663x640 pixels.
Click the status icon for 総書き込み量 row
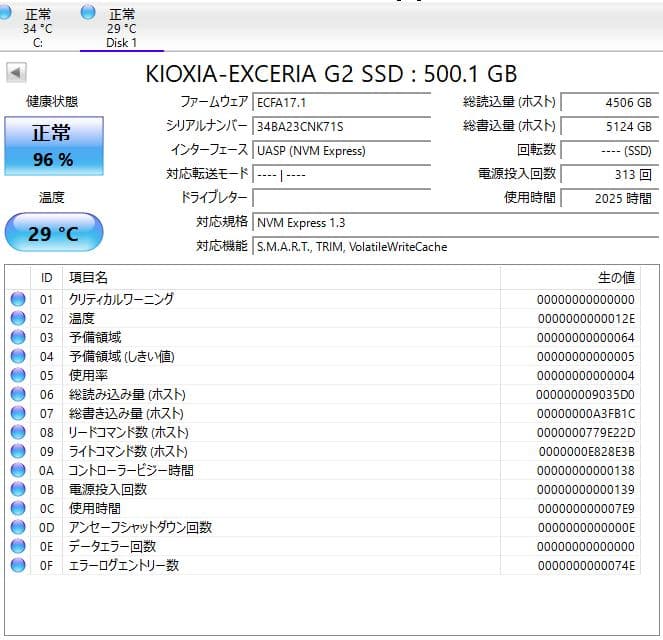tap(18, 413)
